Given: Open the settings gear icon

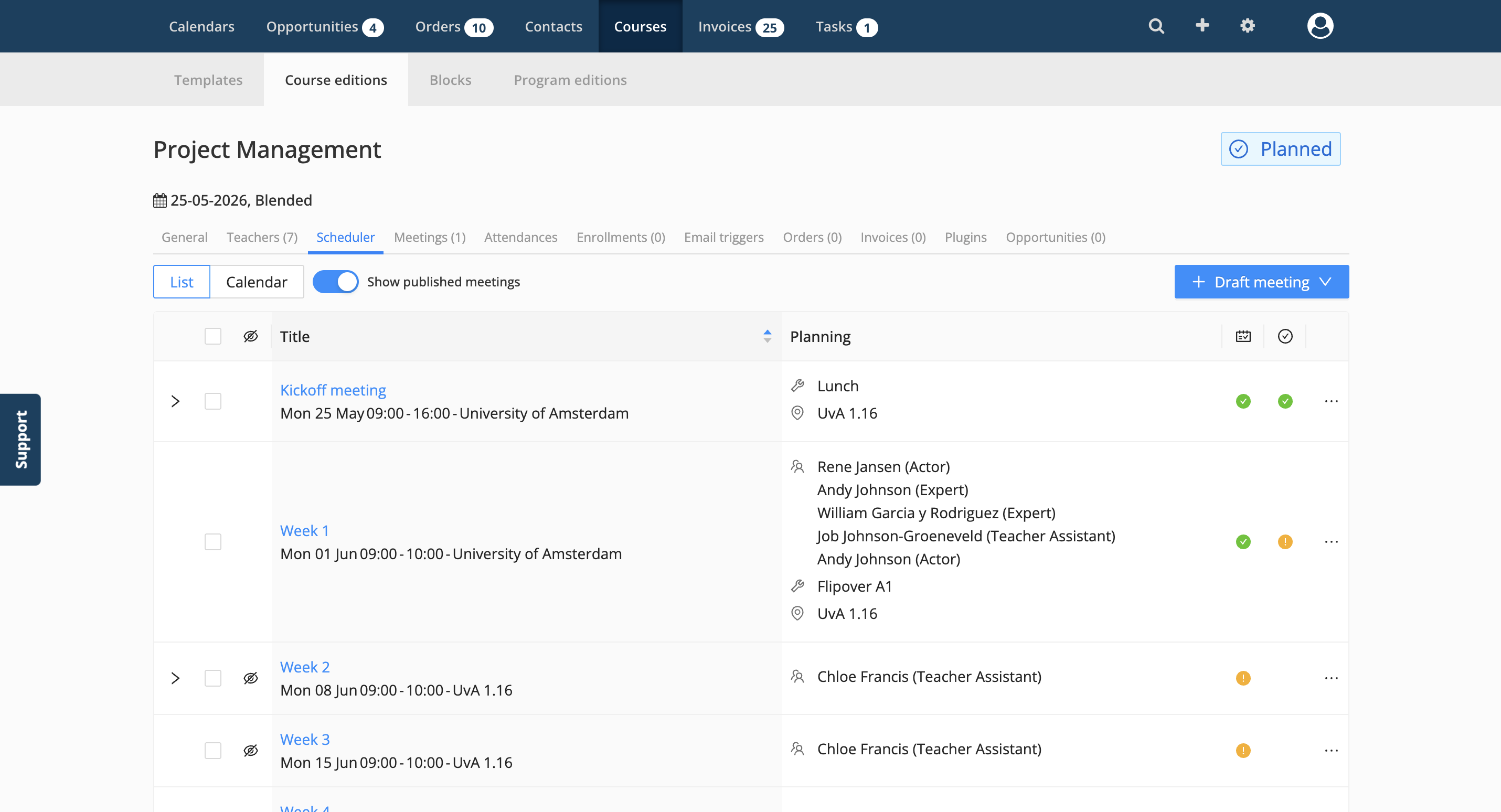Looking at the screenshot, I should coord(1247,26).
